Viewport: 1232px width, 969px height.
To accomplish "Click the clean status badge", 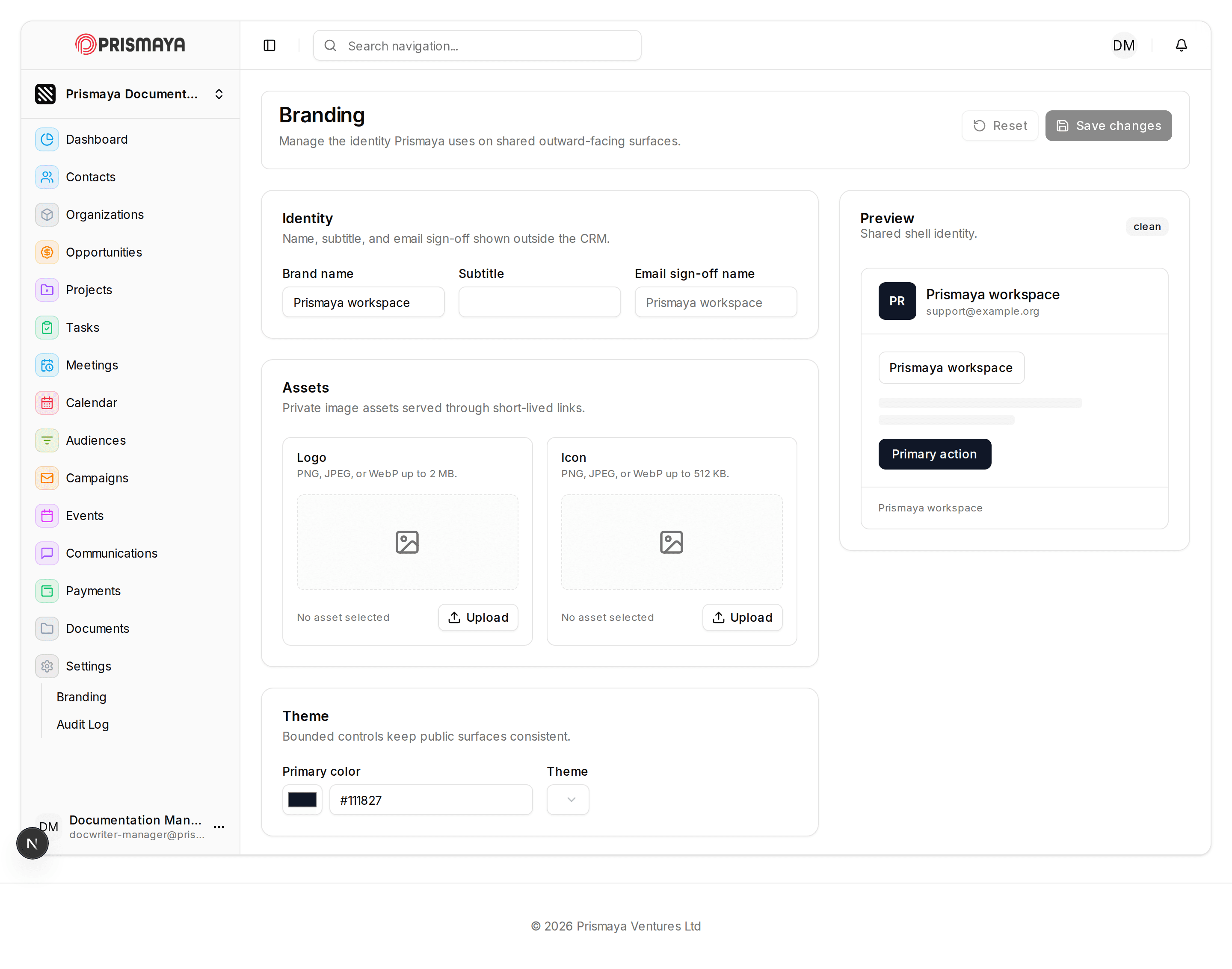I will point(1147,227).
